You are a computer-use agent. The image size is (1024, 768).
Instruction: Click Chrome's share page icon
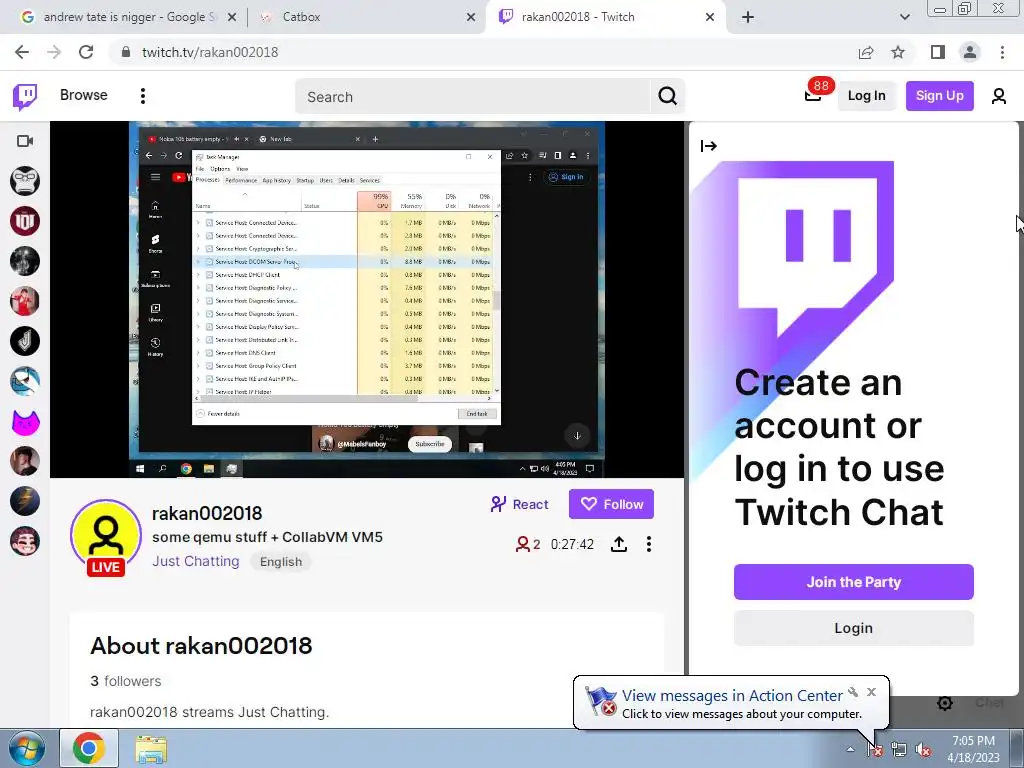click(x=866, y=52)
